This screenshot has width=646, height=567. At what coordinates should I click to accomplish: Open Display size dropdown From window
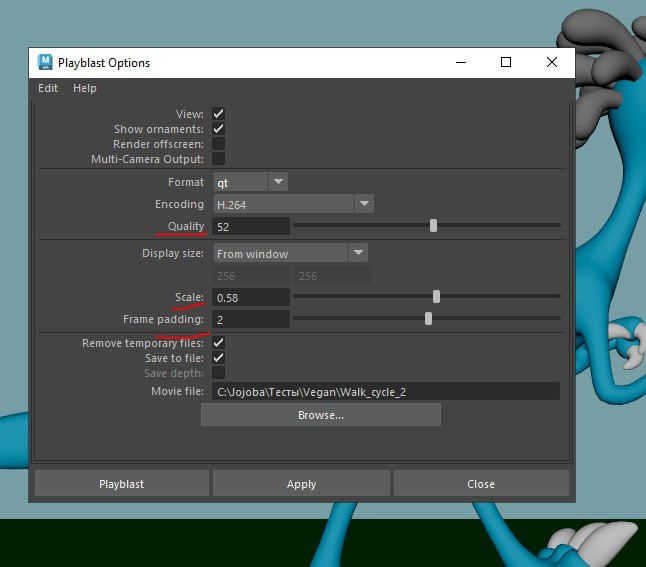290,253
